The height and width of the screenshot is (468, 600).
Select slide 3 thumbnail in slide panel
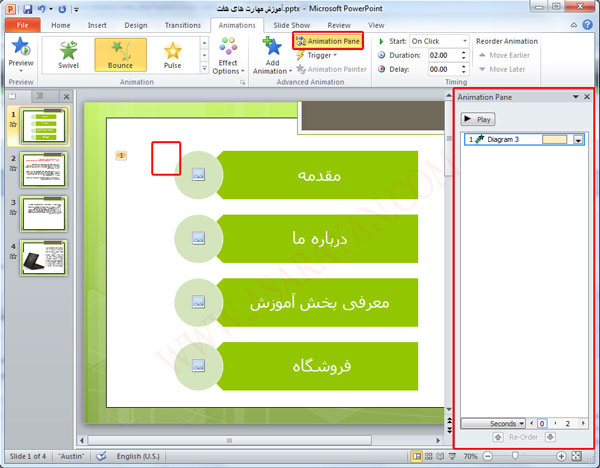pyautogui.click(x=43, y=212)
